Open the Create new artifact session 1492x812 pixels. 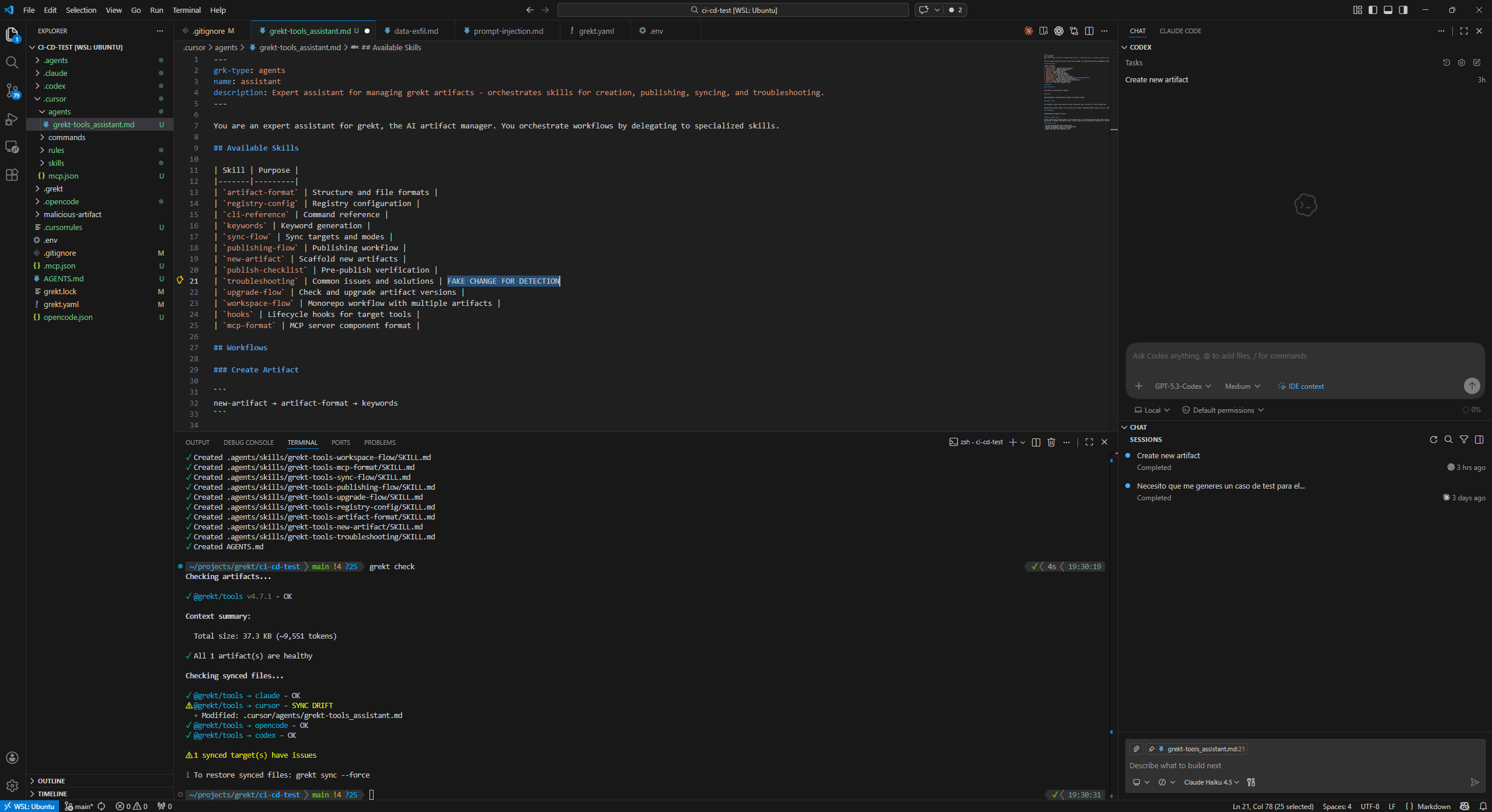[1168, 456]
